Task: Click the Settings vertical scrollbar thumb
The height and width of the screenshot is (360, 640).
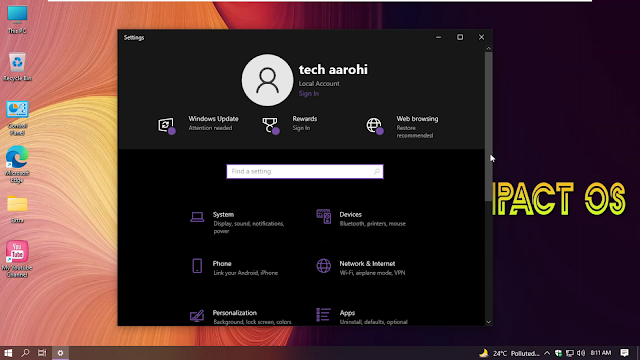Action: pos(489,127)
